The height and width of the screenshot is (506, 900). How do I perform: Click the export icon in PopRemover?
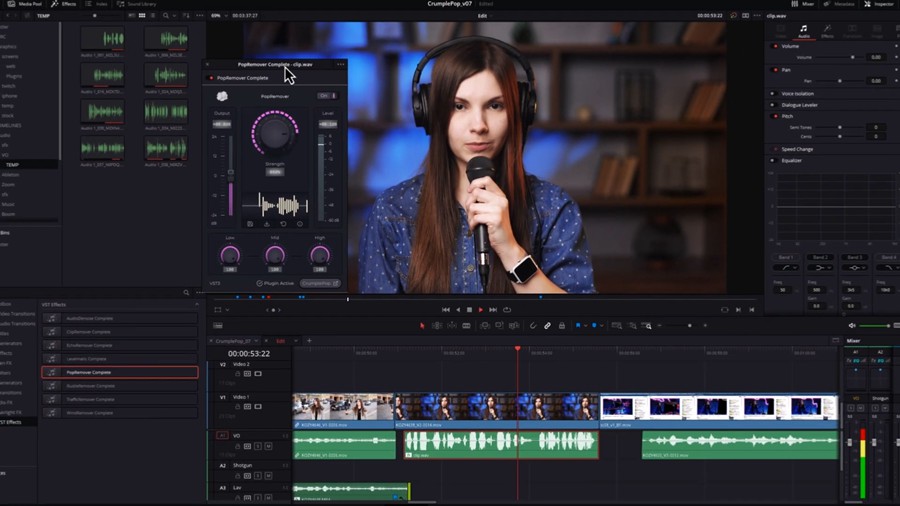tap(267, 224)
